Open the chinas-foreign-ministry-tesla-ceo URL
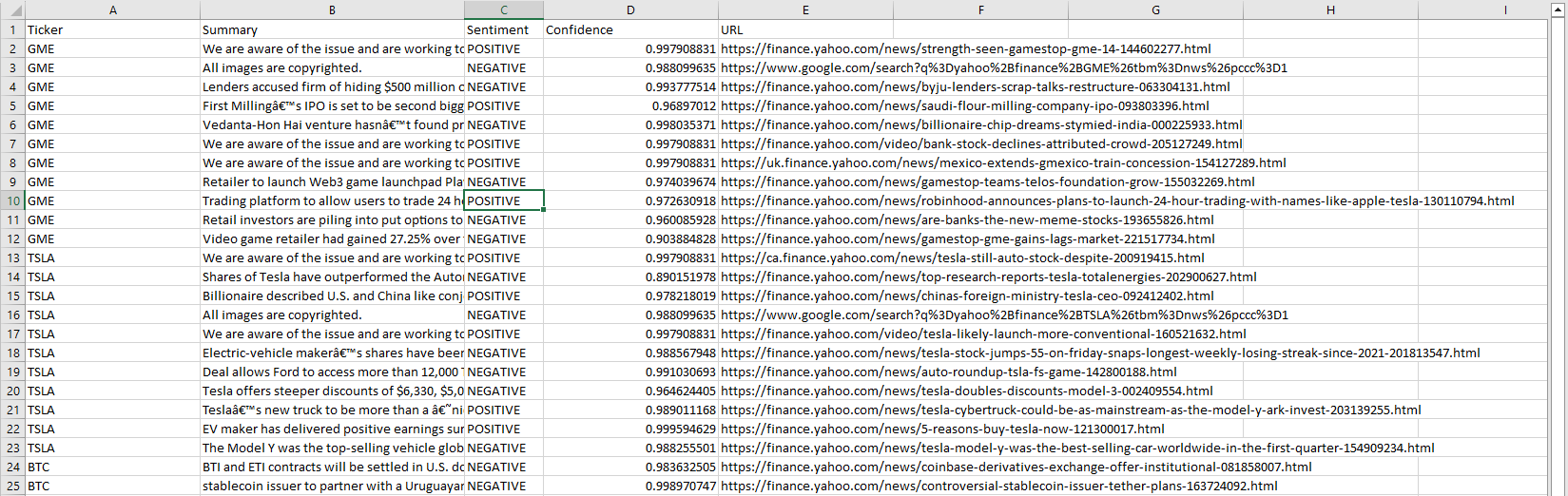 967,296
